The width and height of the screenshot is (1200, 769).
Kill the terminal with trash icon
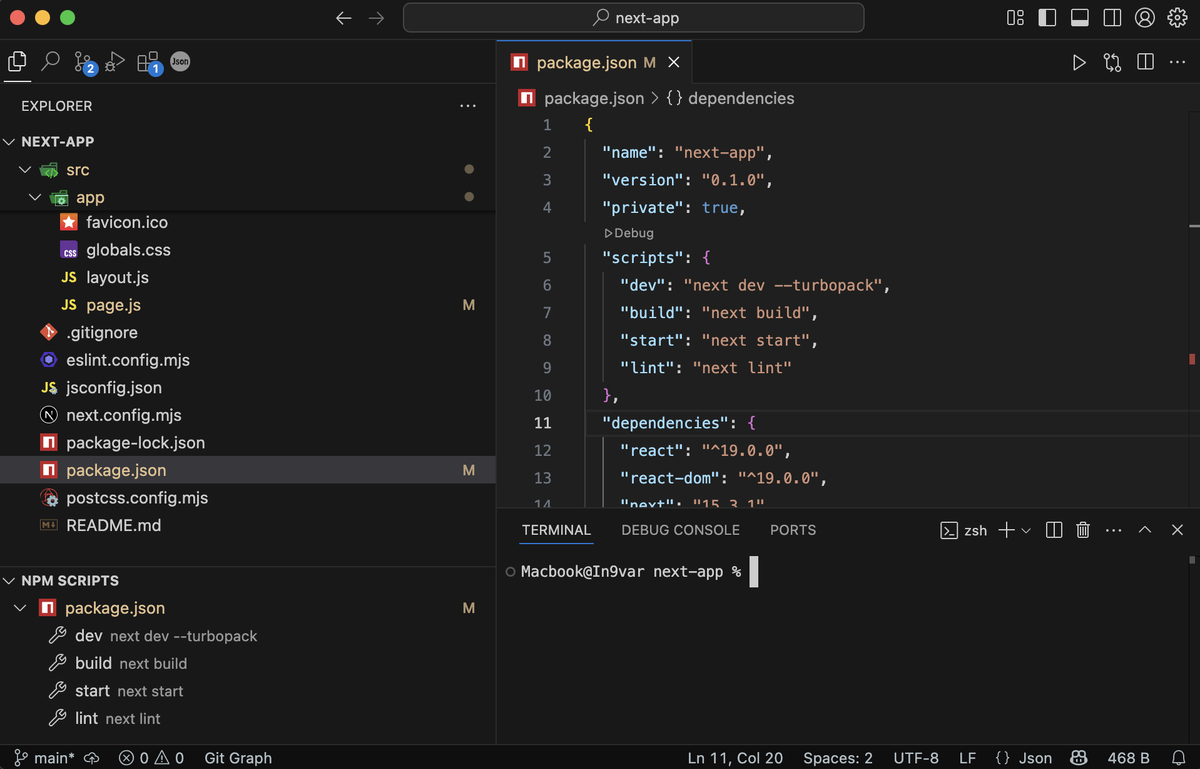(1083, 530)
